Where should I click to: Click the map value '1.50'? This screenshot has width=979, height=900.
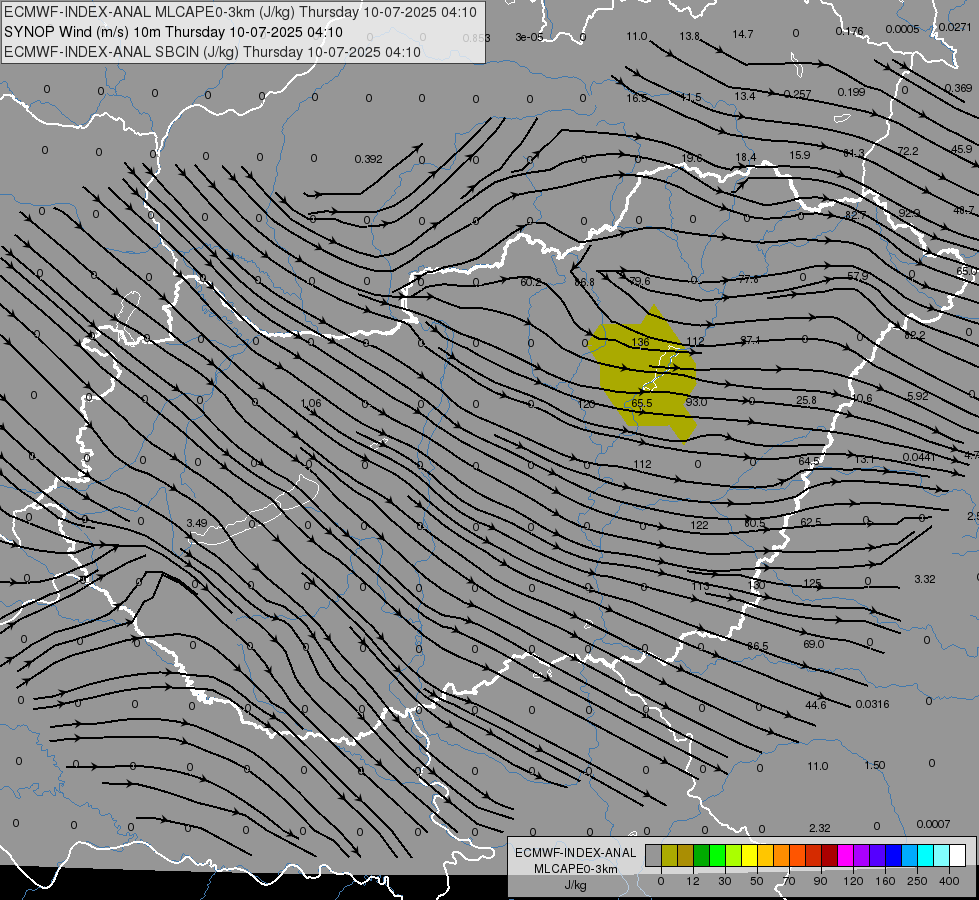click(875, 765)
